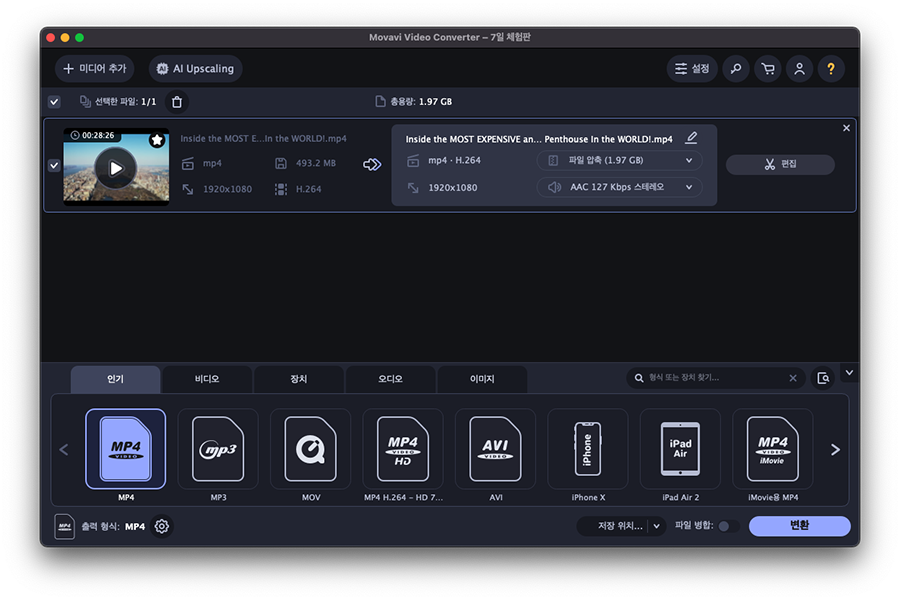The width and height of the screenshot is (900, 600).
Task: Select the iPhone X preset
Action: click(588, 449)
